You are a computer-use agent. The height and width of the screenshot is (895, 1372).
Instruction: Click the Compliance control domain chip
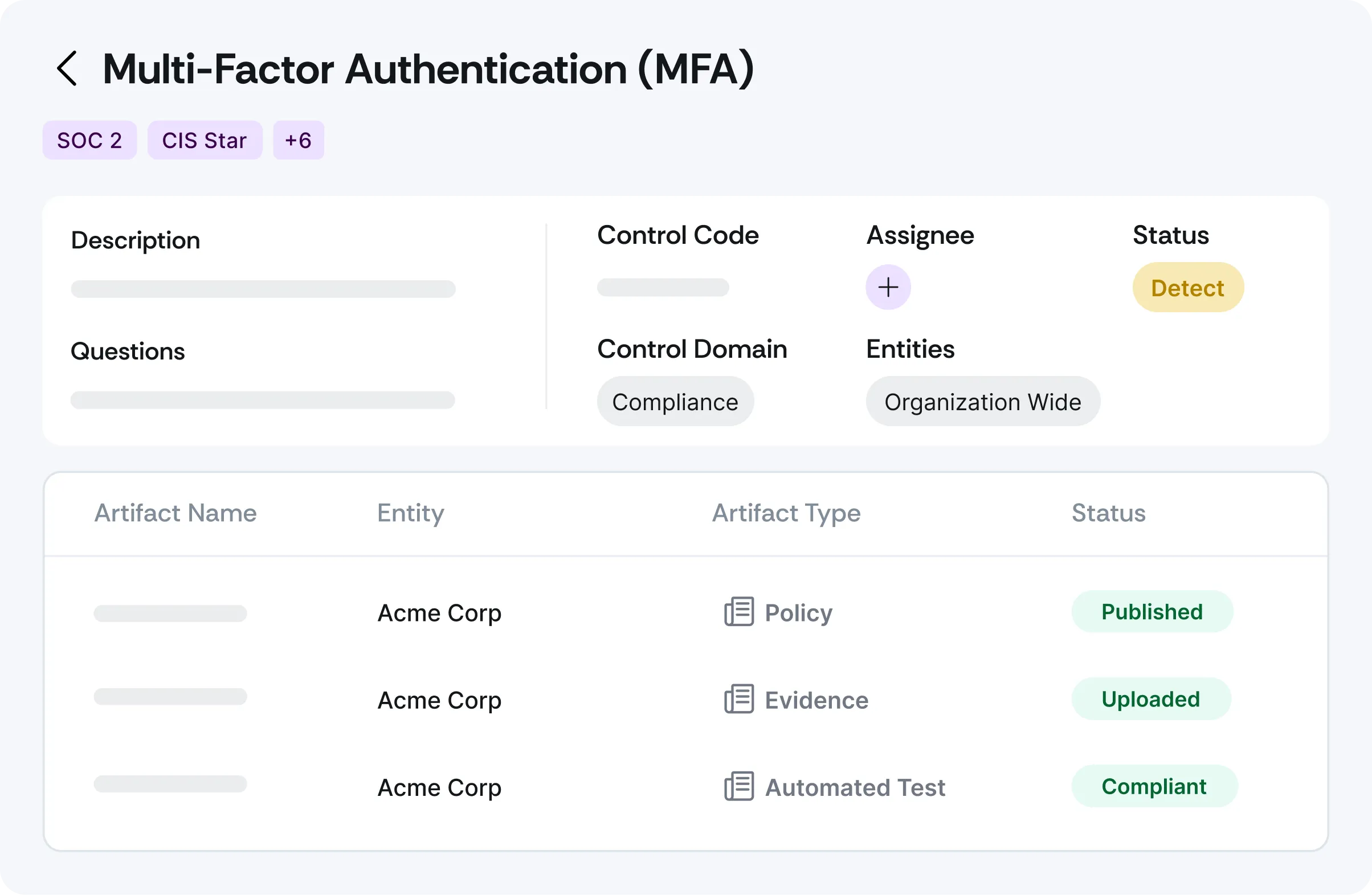coord(675,402)
